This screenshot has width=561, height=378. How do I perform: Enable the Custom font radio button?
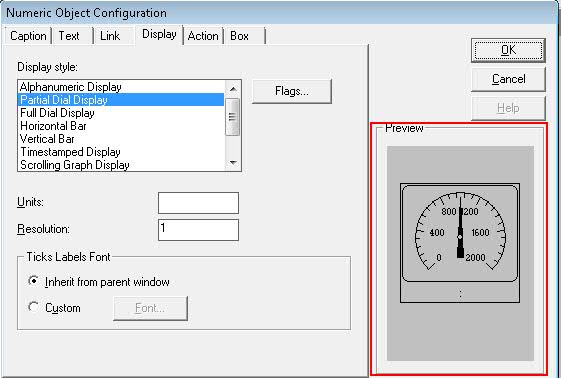point(54,308)
